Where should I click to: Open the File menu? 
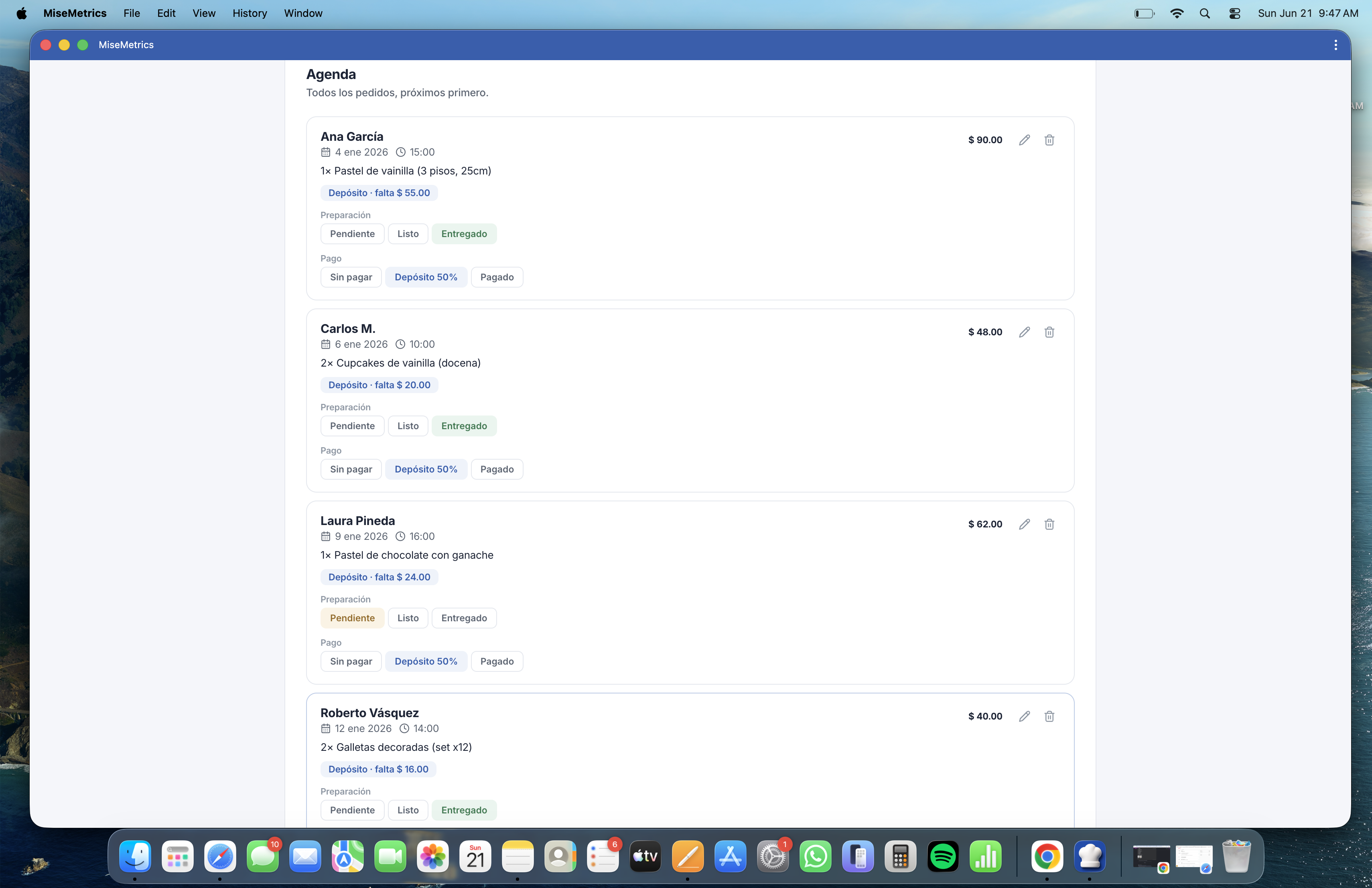pos(132,13)
